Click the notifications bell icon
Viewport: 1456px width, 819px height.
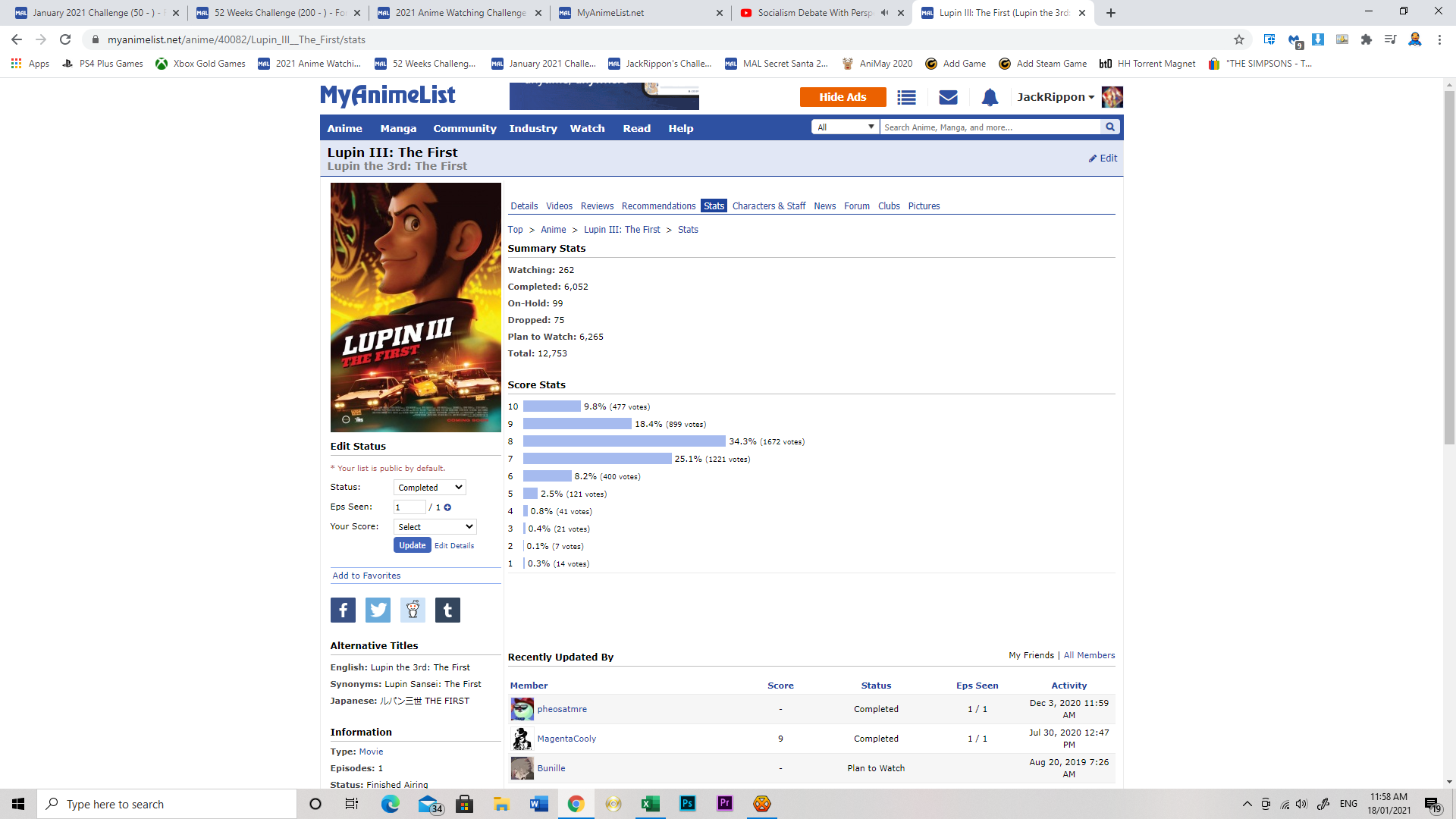click(990, 97)
